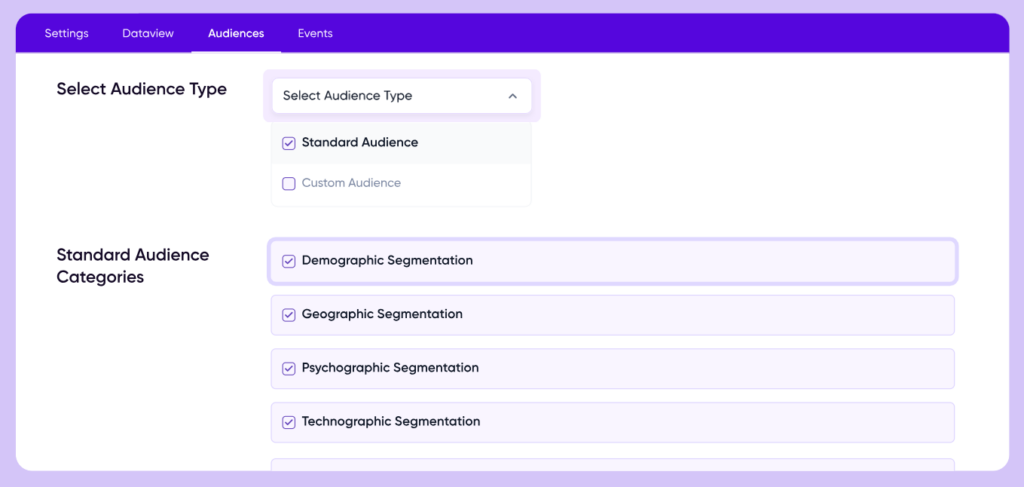Check the Custom Audience checkbox

[x=289, y=184]
